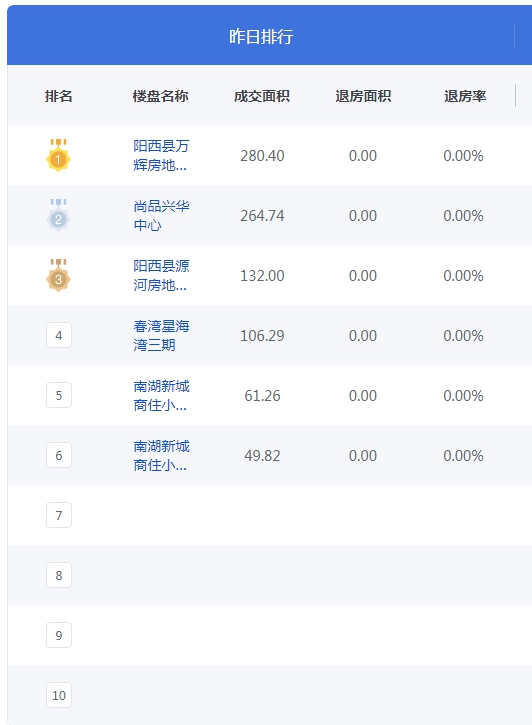Click the gold rank 1 medal icon
Screen dimensions: 532x725
[58, 155]
